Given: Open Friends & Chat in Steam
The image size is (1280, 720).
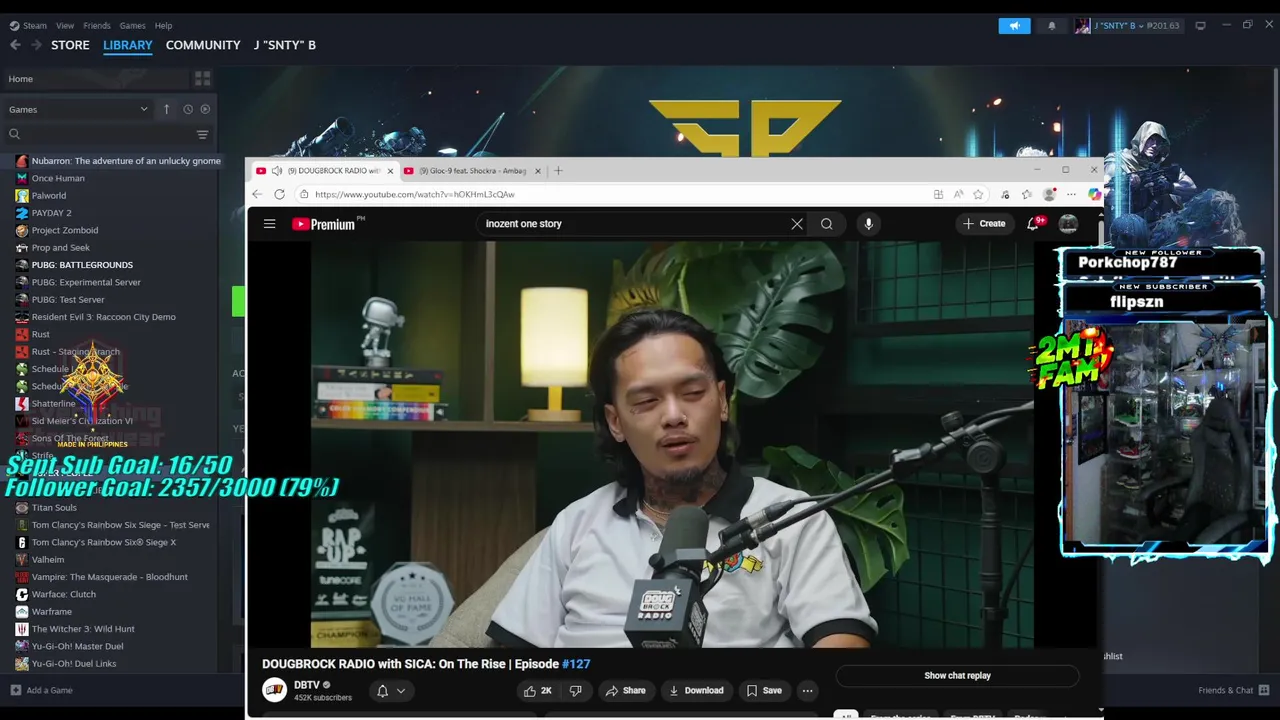Looking at the screenshot, I should [1233, 690].
